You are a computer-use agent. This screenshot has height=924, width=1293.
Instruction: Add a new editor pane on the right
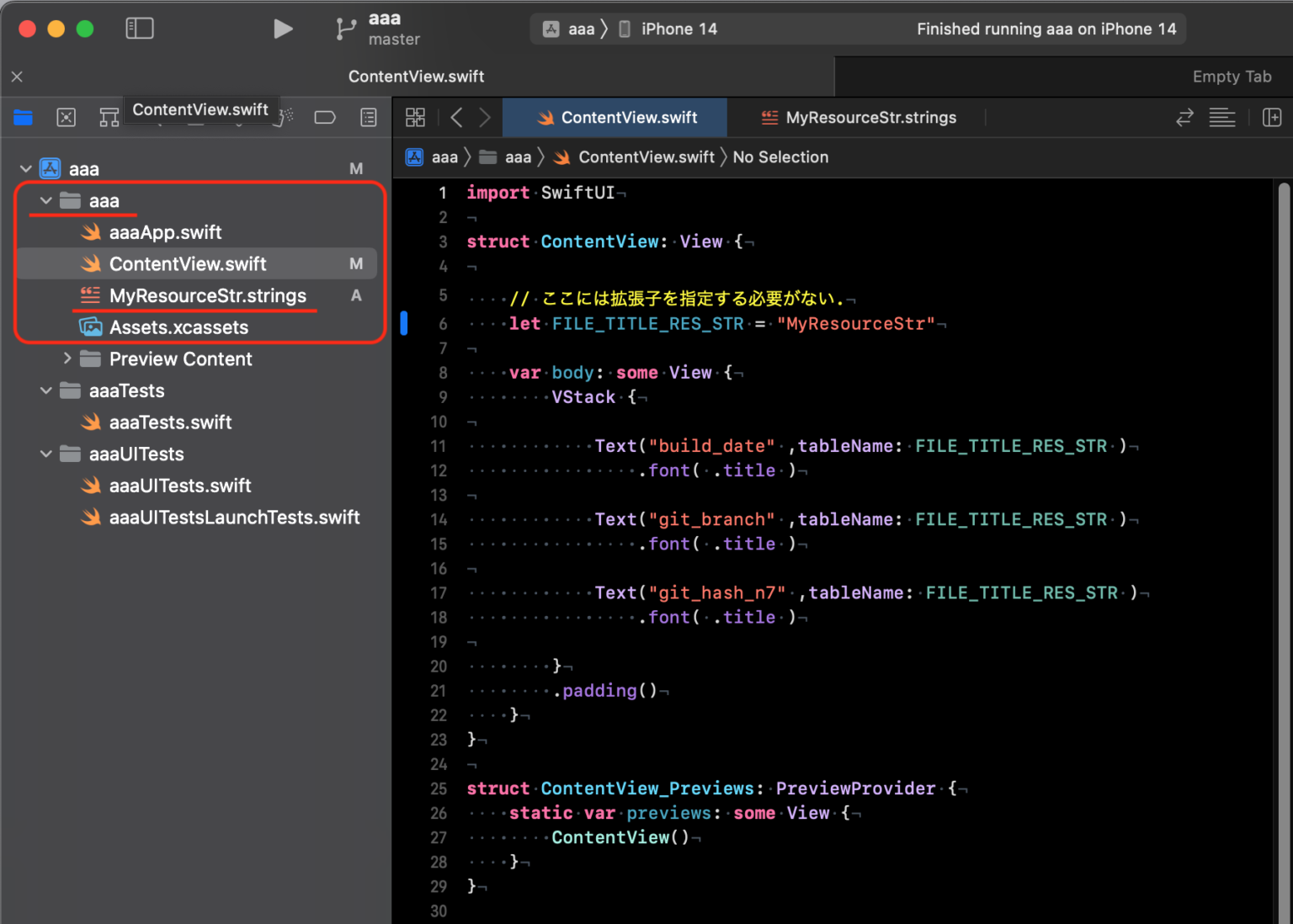click(1271, 118)
